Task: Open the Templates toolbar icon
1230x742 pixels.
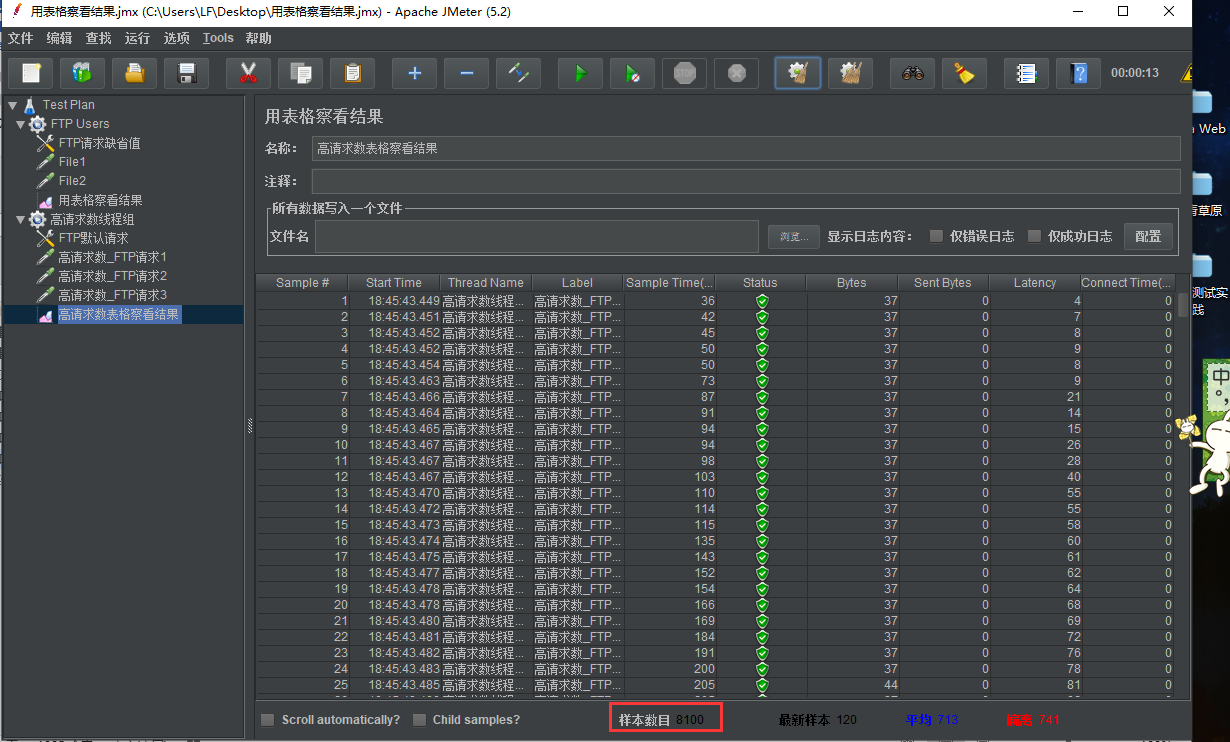Action: click(x=82, y=73)
